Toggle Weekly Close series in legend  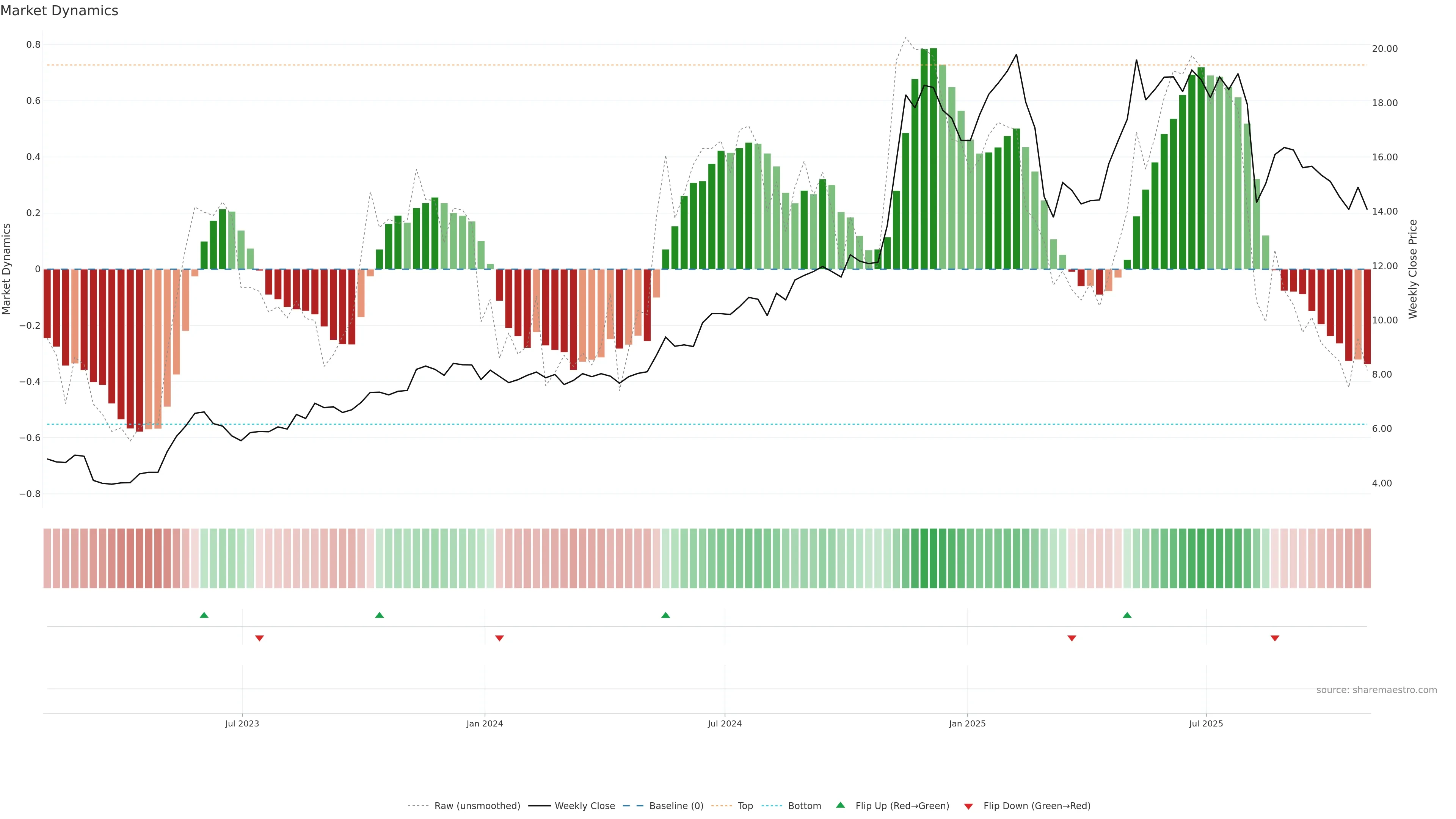click(584, 806)
